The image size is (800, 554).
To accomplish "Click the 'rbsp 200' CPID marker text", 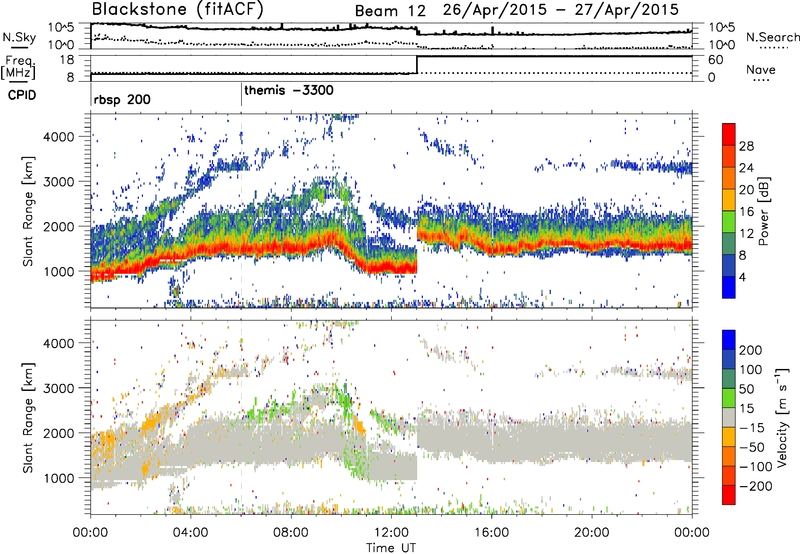I will (x=122, y=99).
